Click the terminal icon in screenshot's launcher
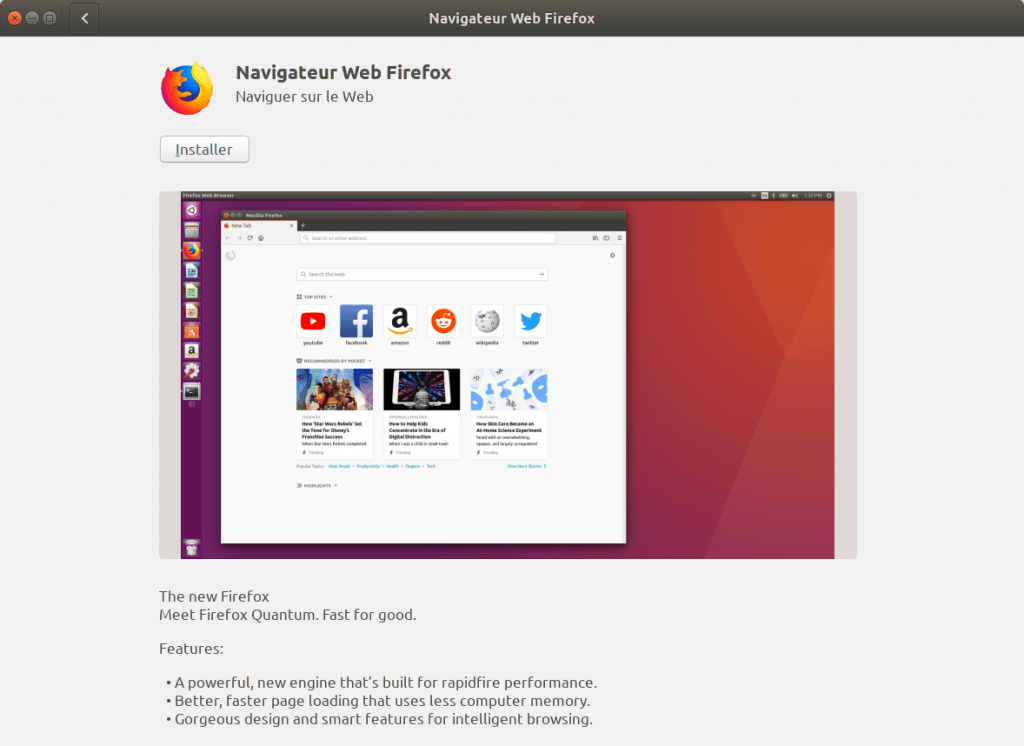The width and height of the screenshot is (1024, 746). point(191,391)
